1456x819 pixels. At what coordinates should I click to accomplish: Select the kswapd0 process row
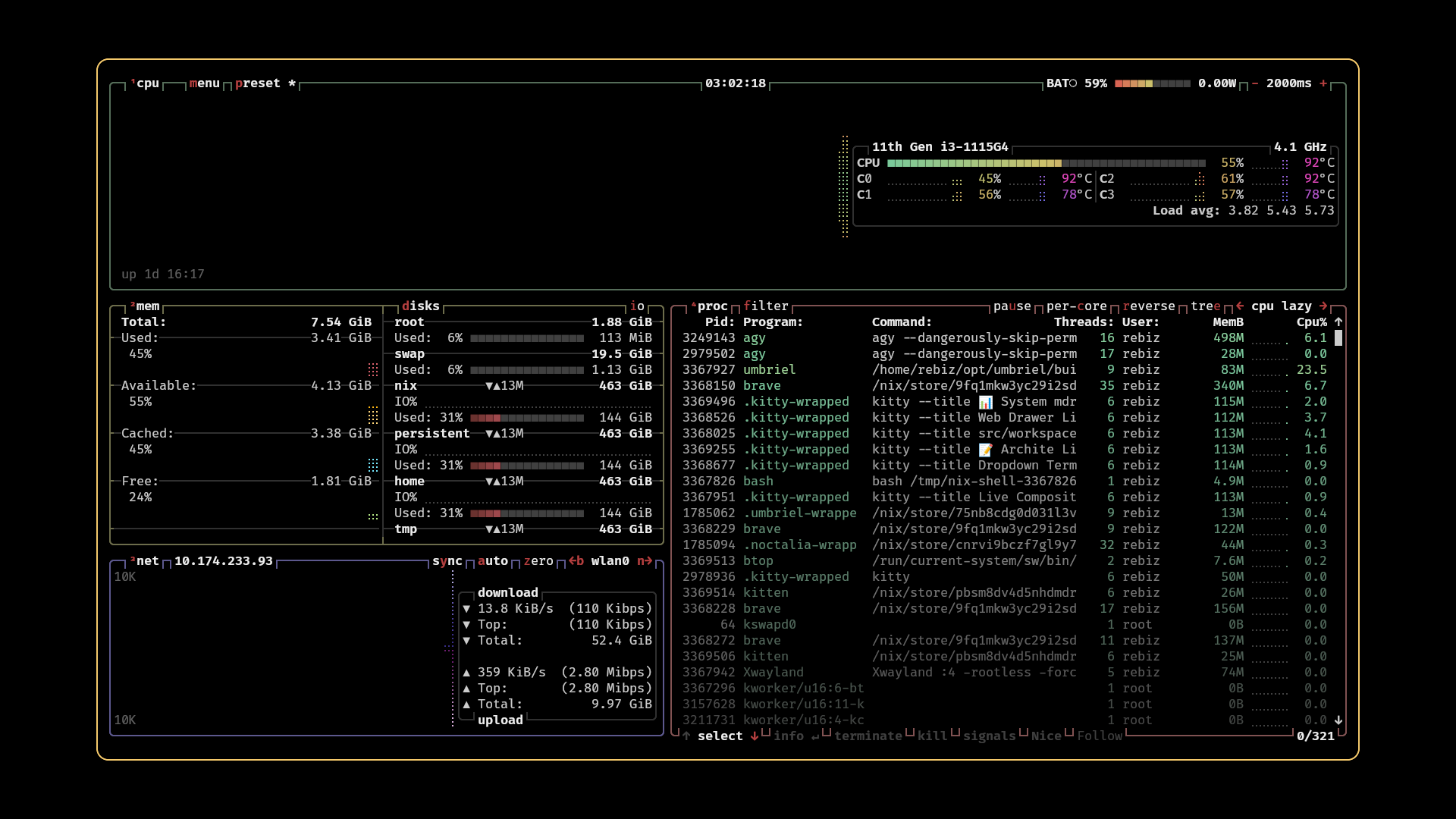[x=1005, y=625]
